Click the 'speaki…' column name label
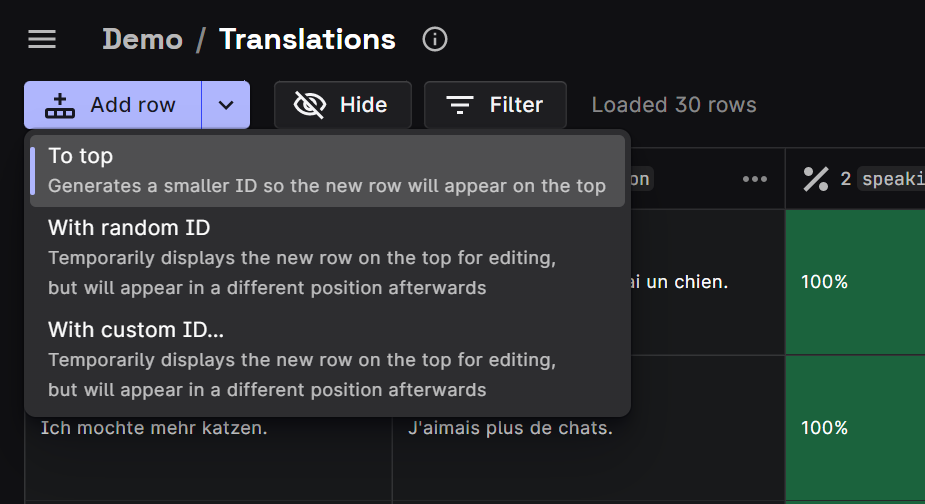 [892, 179]
